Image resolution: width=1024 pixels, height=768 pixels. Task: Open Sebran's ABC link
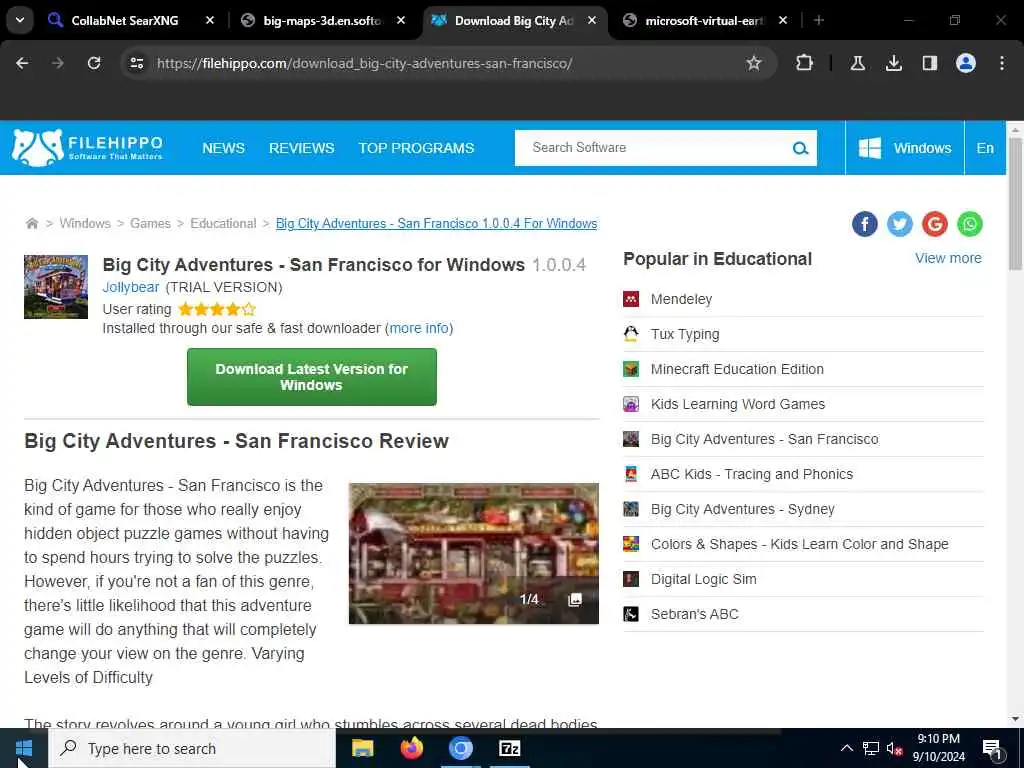[x=695, y=615]
